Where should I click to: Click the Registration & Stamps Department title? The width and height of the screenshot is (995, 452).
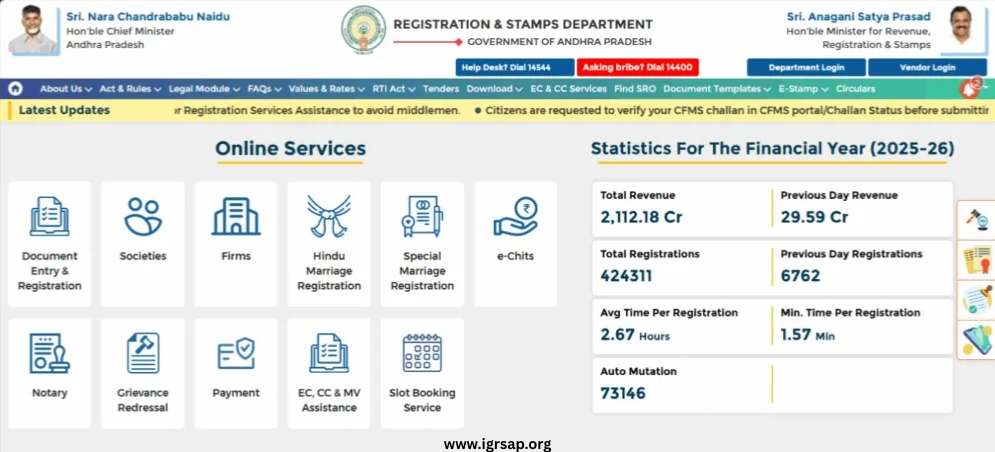(523, 25)
